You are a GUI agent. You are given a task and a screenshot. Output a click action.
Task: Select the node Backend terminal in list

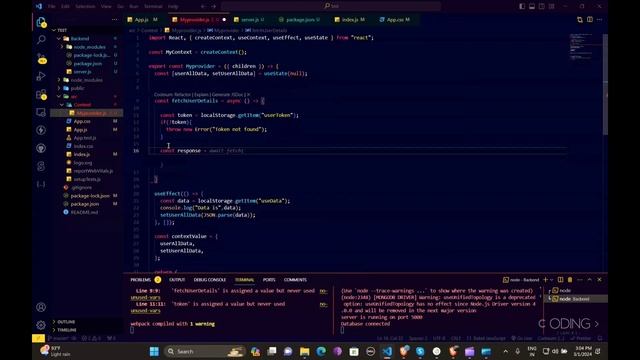click(576, 299)
